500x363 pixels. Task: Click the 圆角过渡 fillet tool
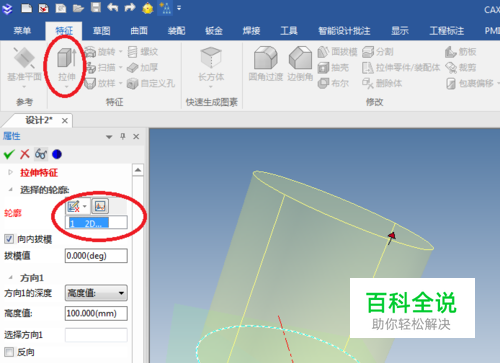point(266,63)
